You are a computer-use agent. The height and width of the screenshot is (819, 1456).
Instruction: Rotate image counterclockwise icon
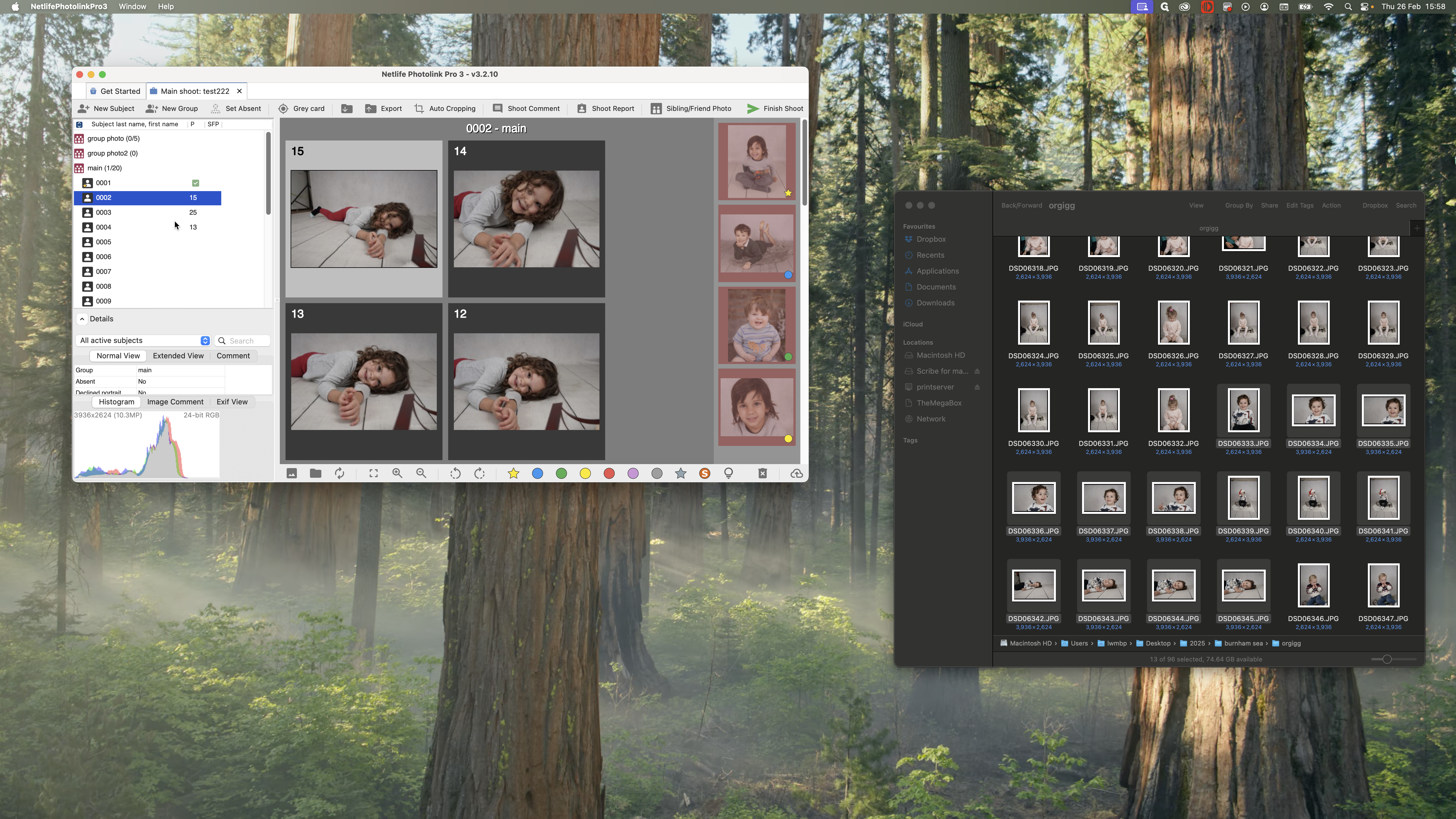point(455,473)
